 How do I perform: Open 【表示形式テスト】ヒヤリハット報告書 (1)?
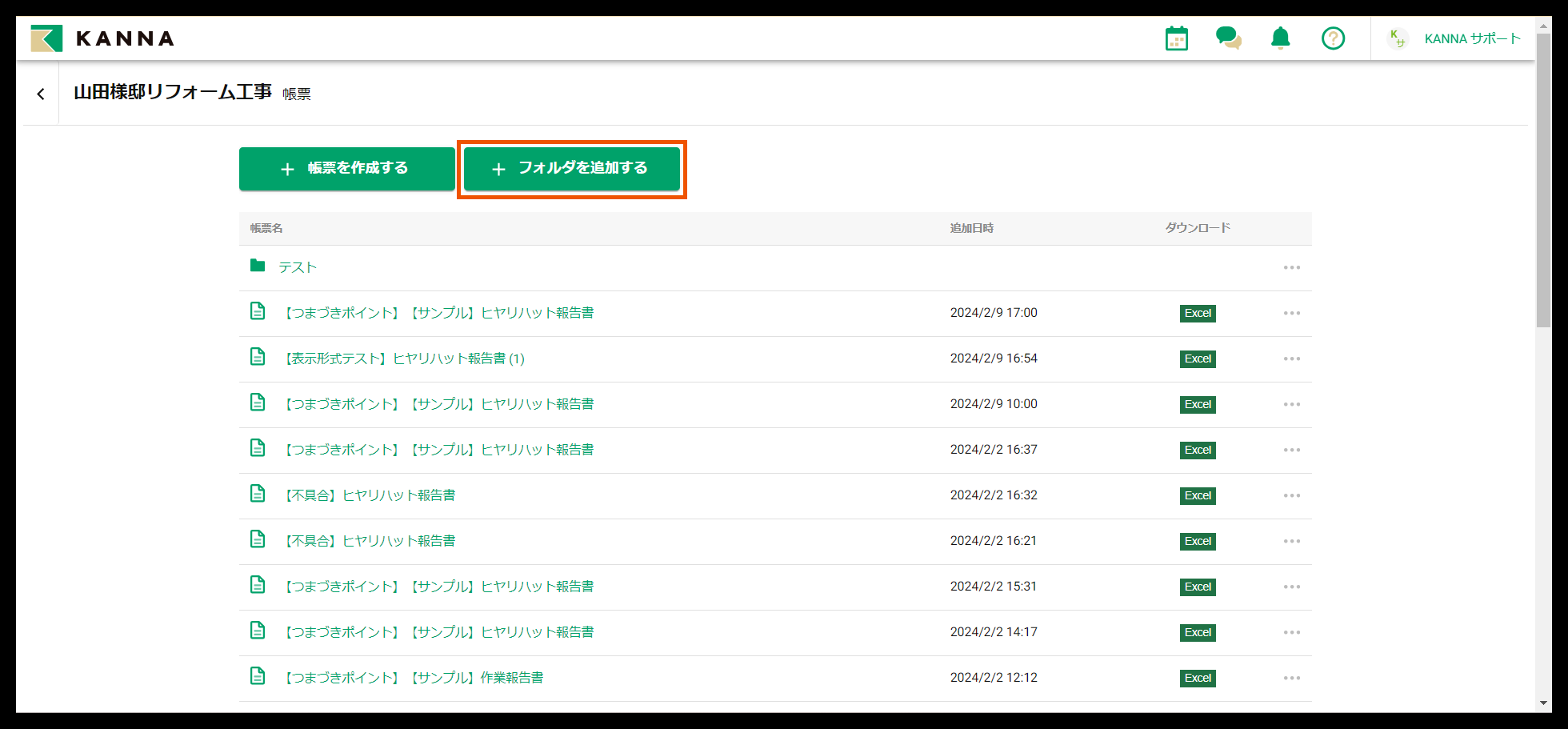405,358
